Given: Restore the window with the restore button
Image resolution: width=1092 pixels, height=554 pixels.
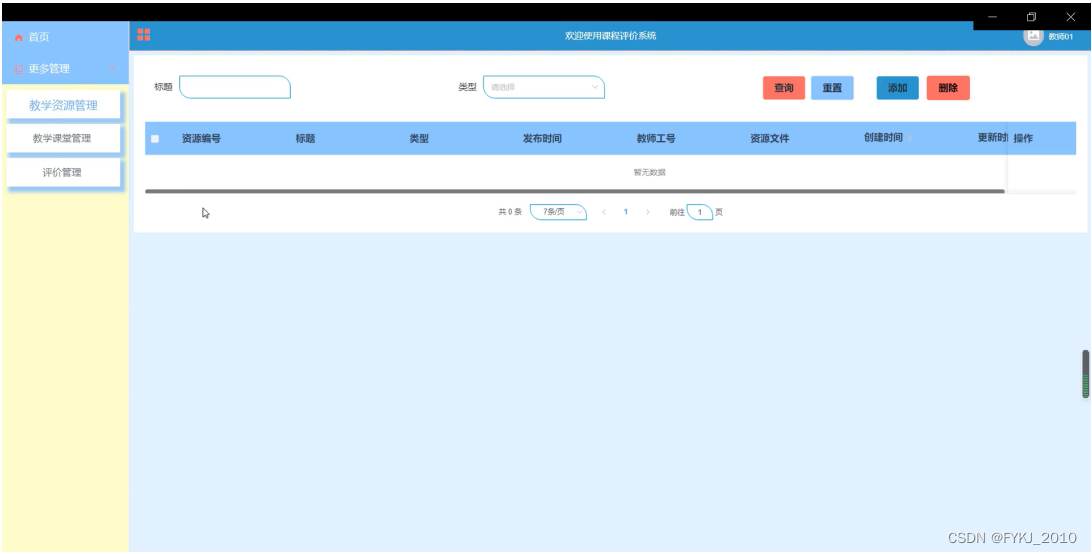Looking at the screenshot, I should 1031,17.
